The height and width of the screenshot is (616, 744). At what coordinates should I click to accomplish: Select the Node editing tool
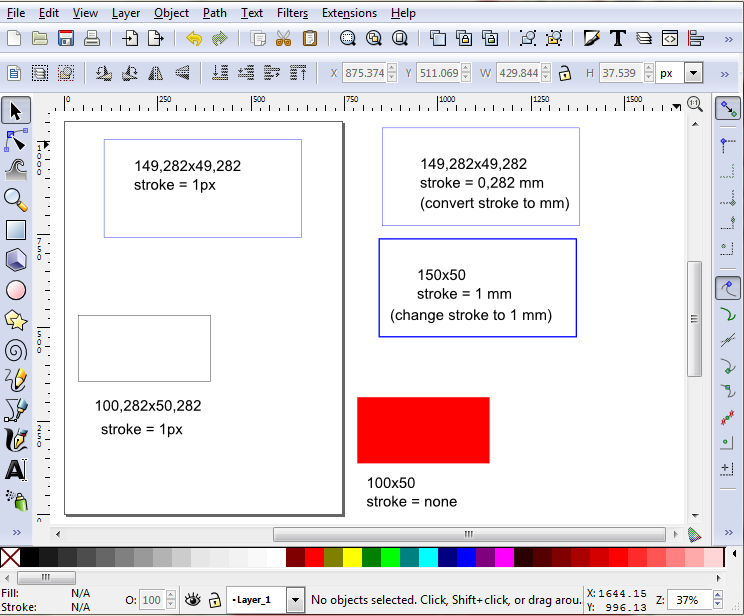click(x=16, y=140)
